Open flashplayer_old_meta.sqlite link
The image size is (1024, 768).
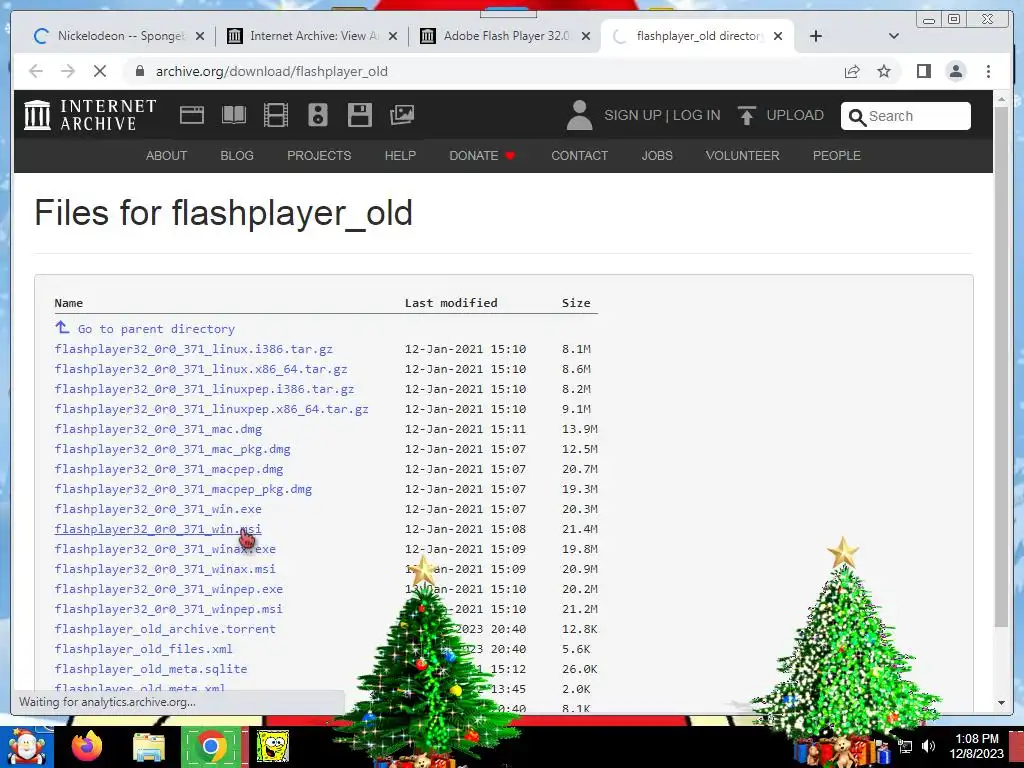click(151, 669)
